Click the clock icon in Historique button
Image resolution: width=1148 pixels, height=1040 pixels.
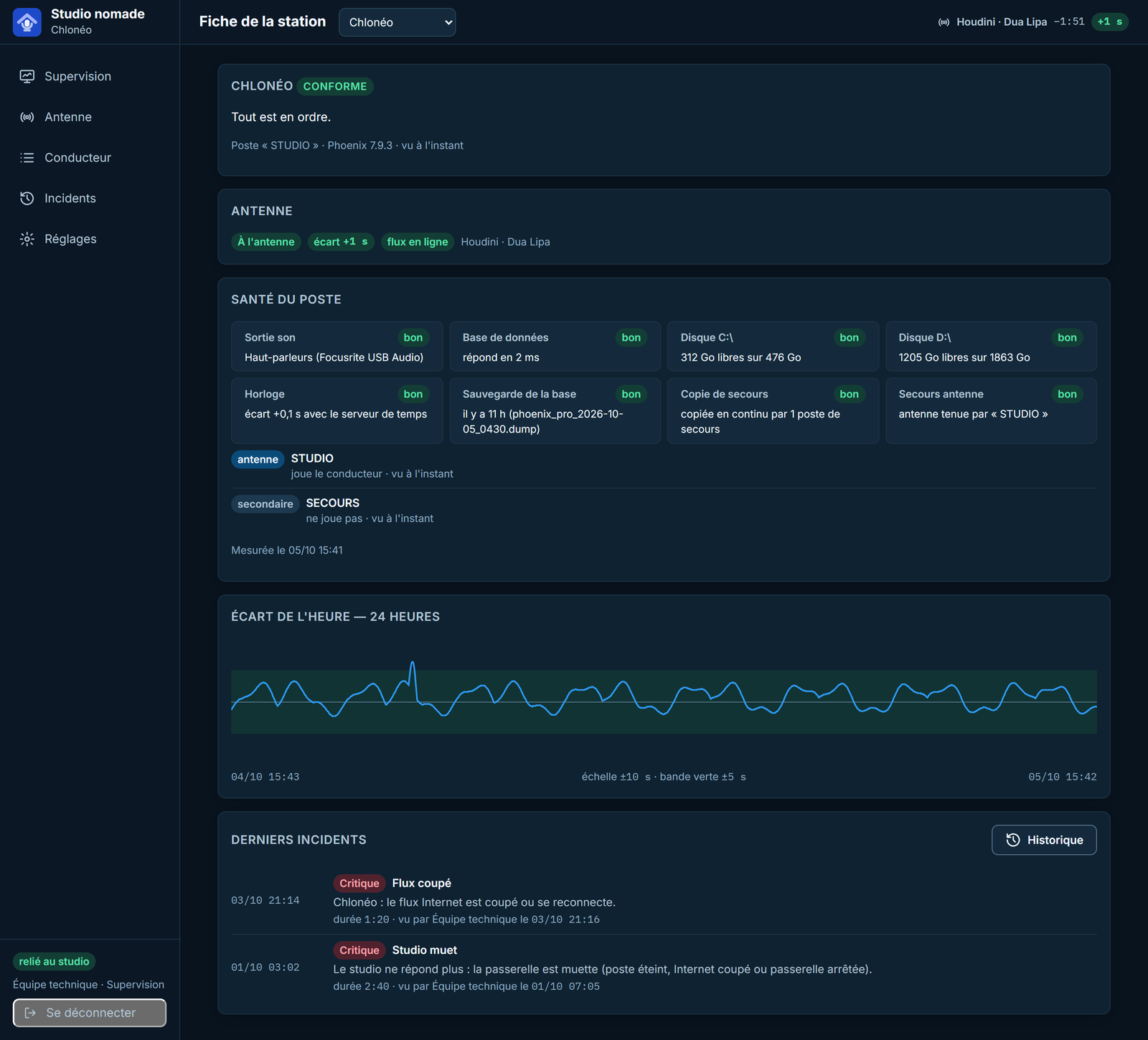1013,840
